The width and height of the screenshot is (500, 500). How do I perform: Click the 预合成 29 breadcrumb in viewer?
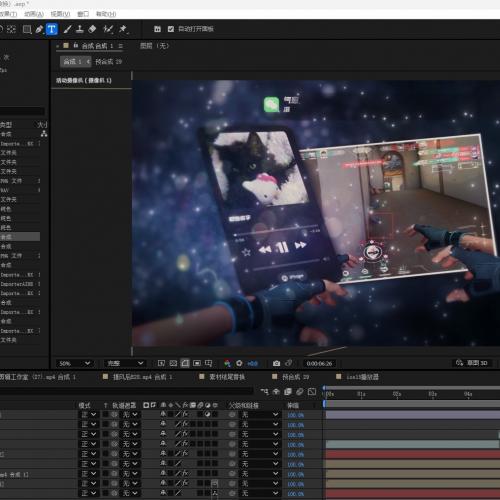(x=108, y=62)
